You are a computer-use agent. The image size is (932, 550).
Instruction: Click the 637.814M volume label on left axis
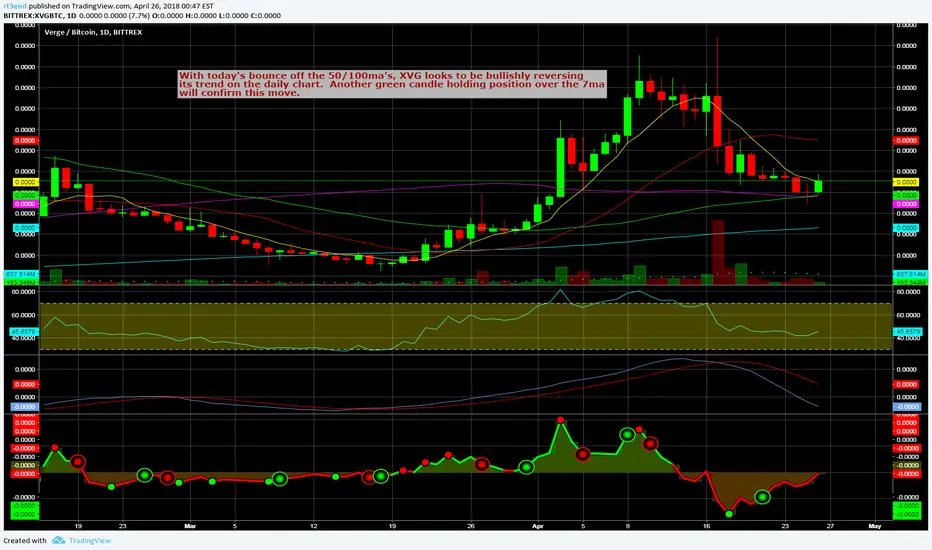coord(22,274)
